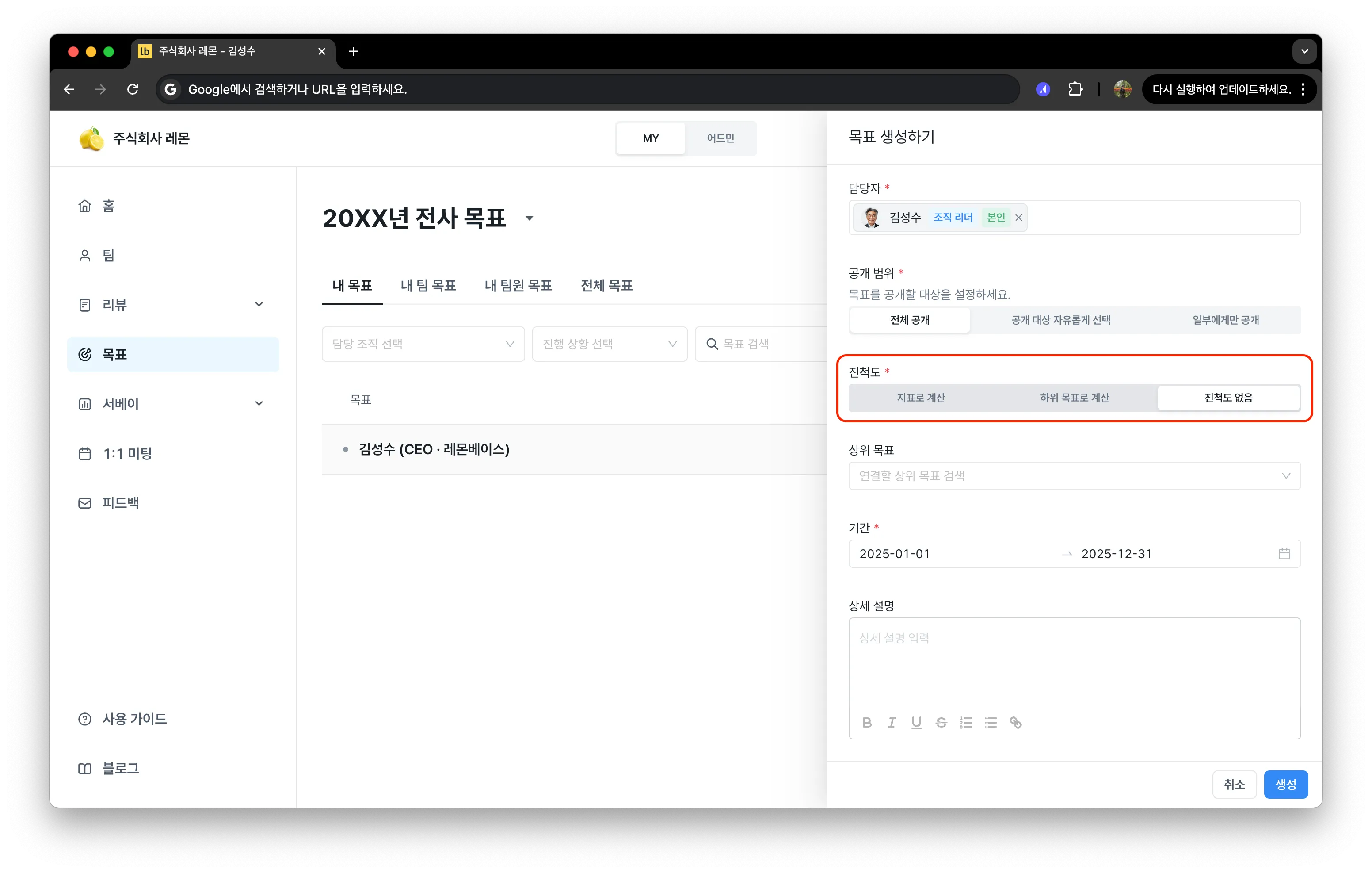This screenshot has width=1372, height=873.
Task: Insert a link via link icon
Action: coord(1015,723)
